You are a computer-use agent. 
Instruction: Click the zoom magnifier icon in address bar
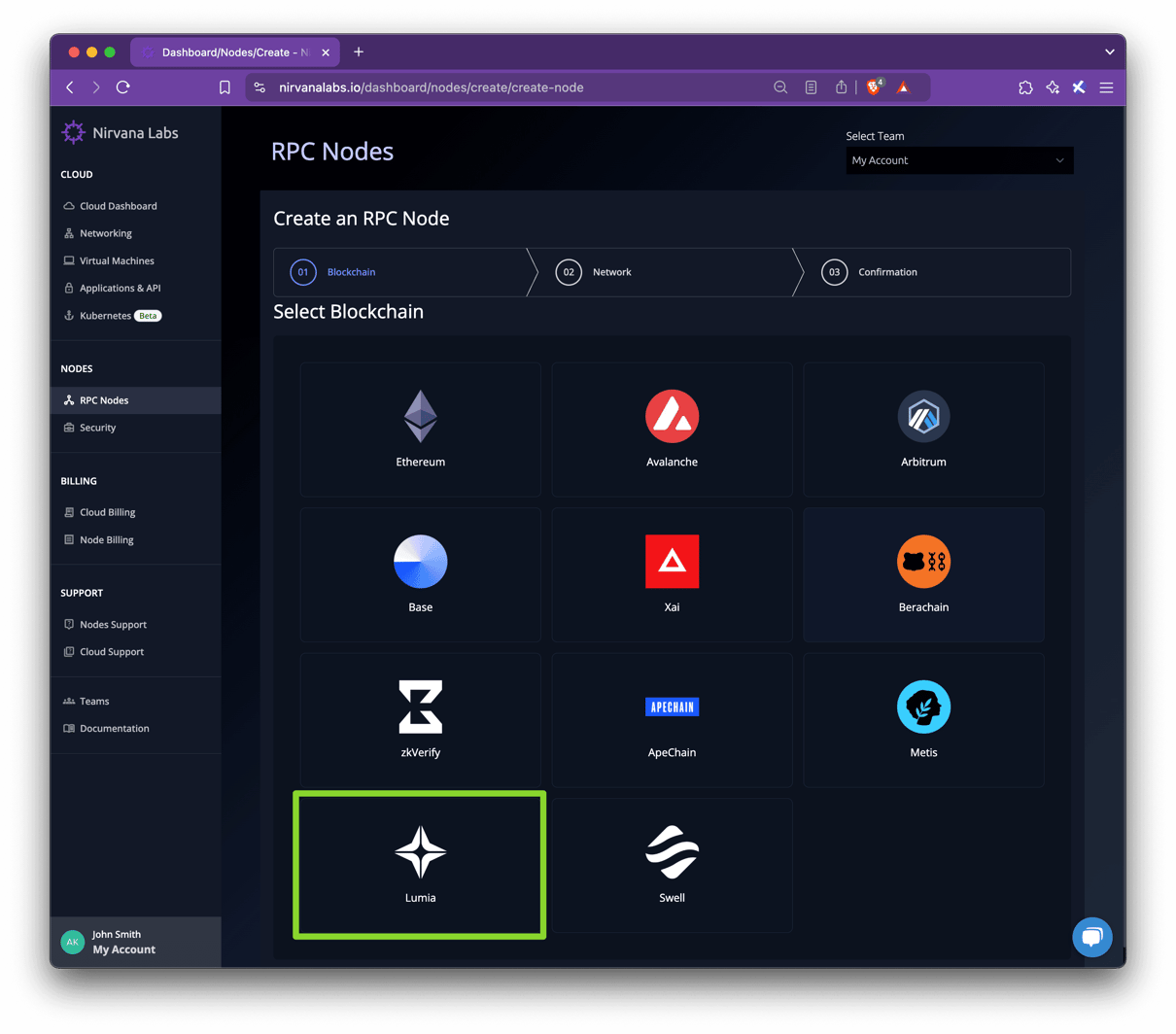[780, 87]
